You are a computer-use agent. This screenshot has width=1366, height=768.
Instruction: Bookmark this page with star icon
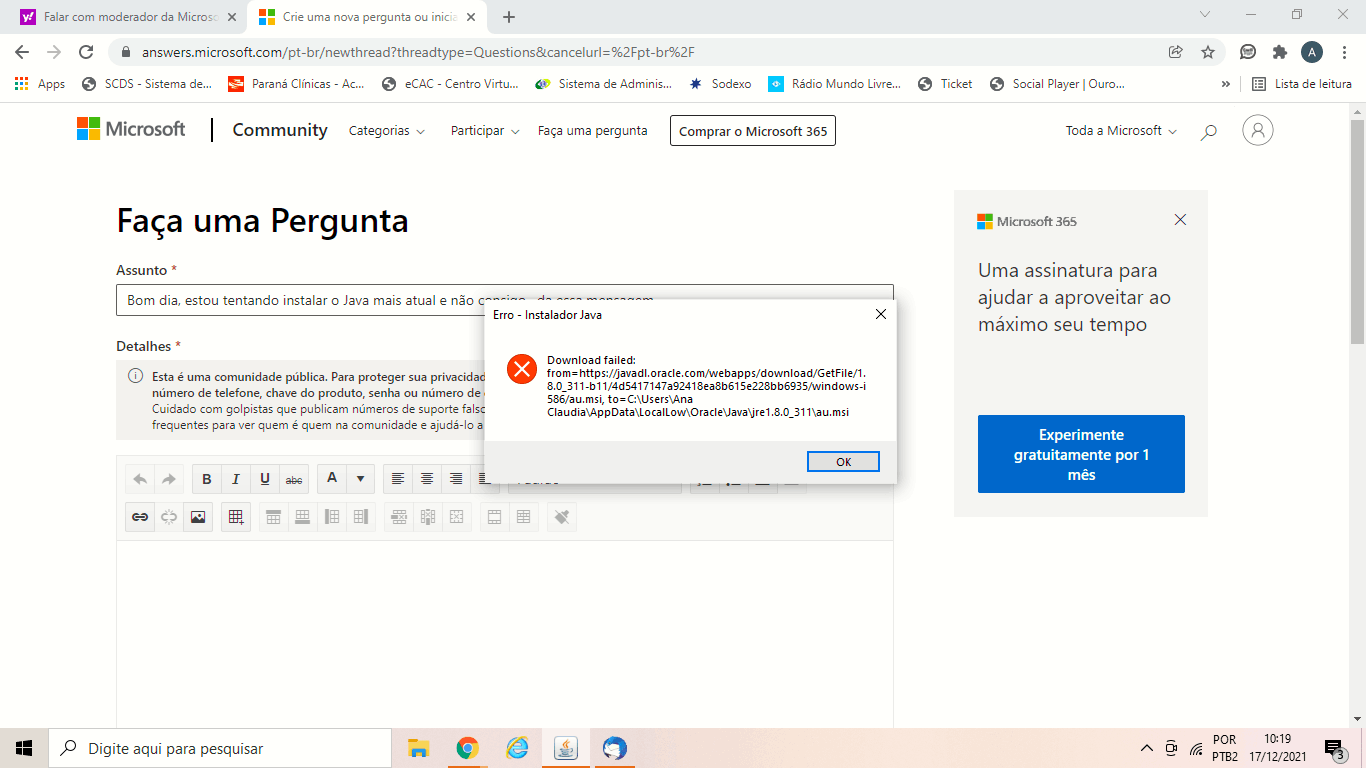(x=1208, y=52)
